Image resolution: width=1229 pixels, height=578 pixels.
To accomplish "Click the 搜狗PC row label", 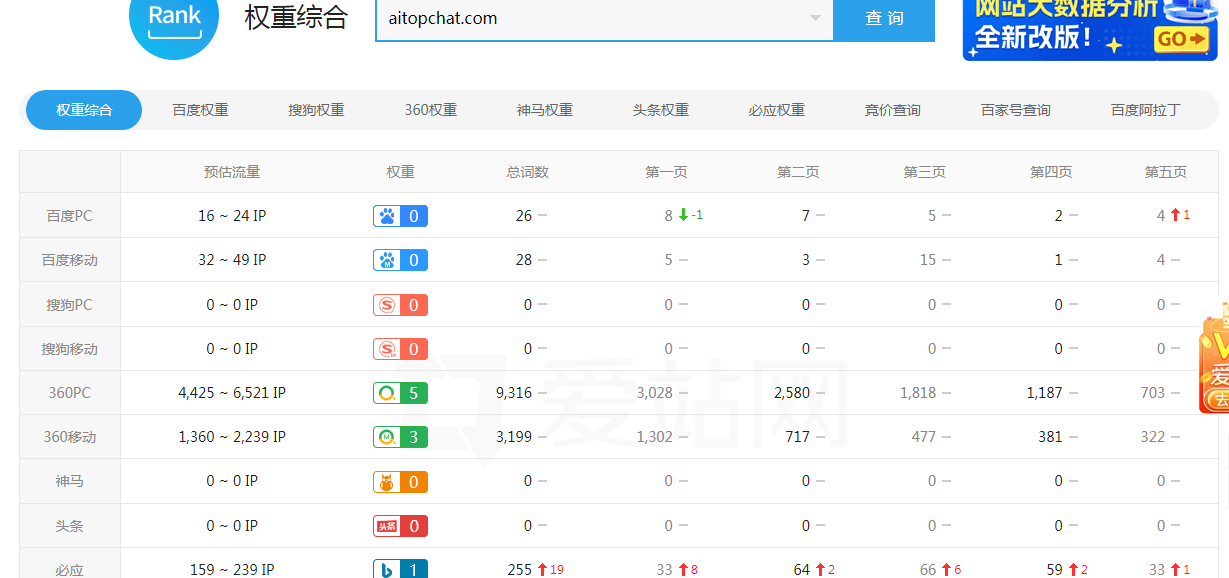I will coord(70,304).
